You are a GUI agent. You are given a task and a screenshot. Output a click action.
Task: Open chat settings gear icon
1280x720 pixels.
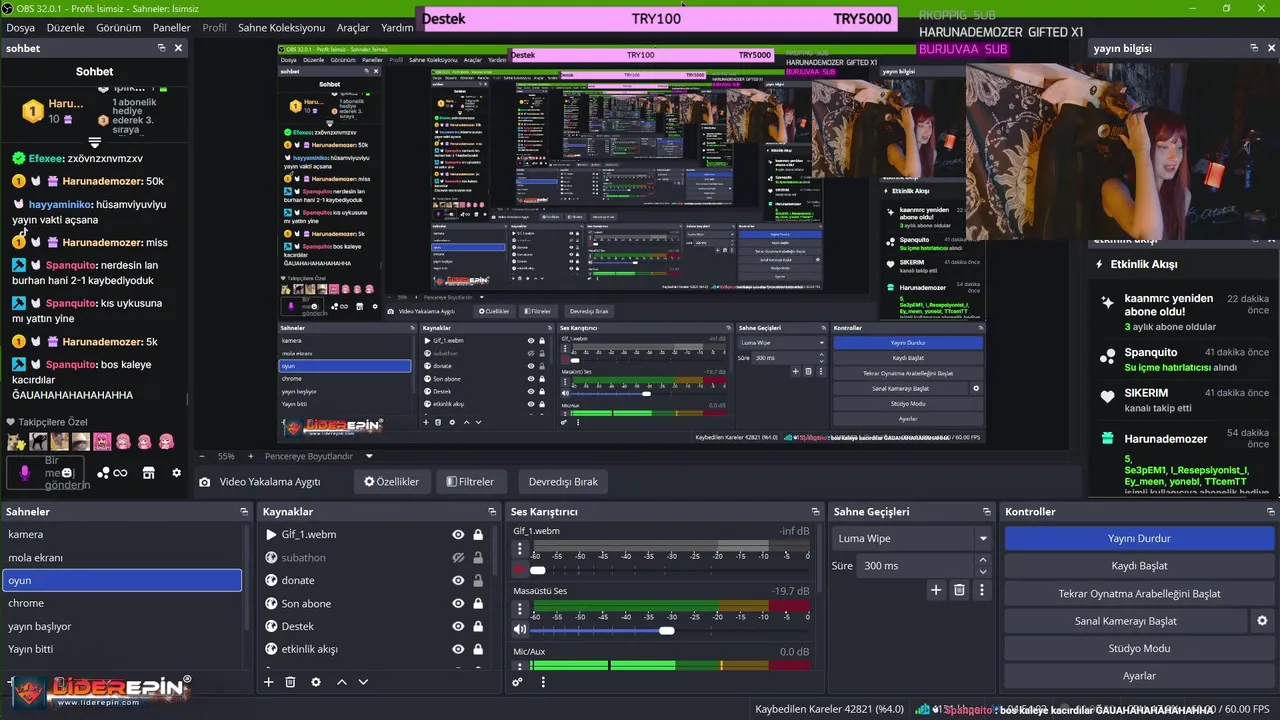point(177,473)
